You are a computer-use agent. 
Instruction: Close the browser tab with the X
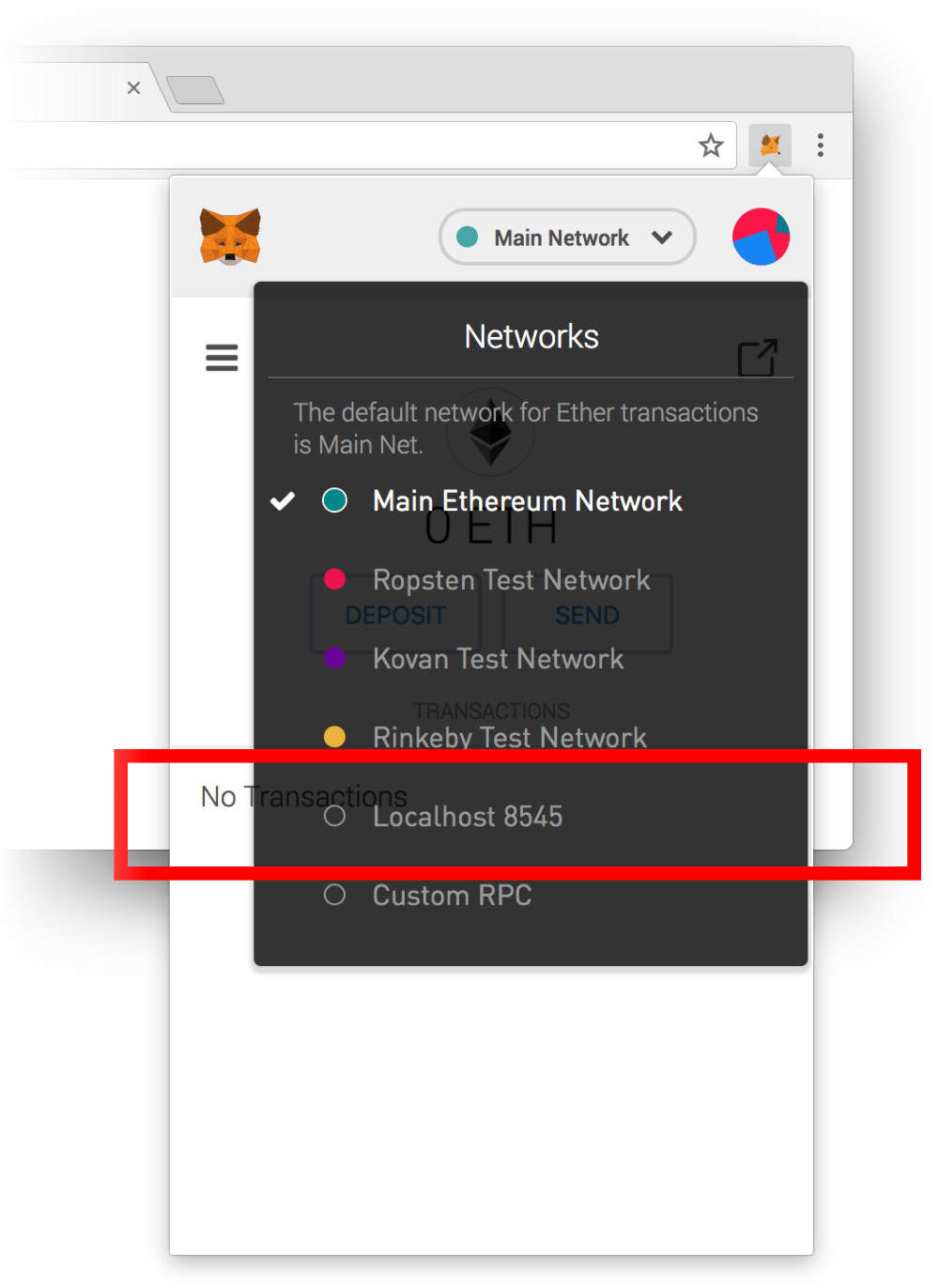pos(133,87)
